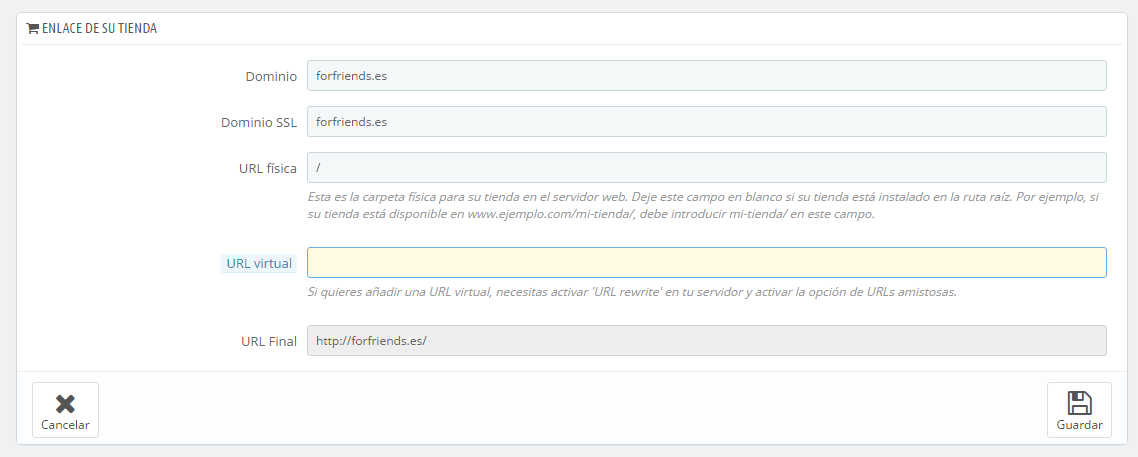Click the Dominio label
The height and width of the screenshot is (457, 1138).
pyautogui.click(x=271, y=77)
